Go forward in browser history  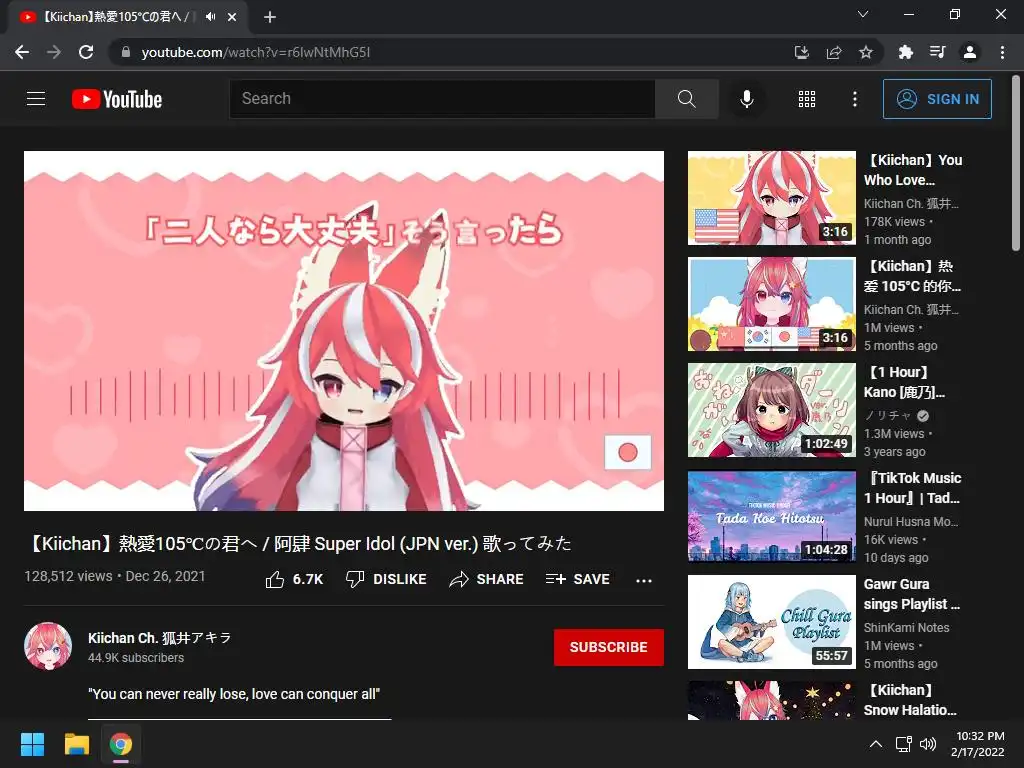pos(54,52)
